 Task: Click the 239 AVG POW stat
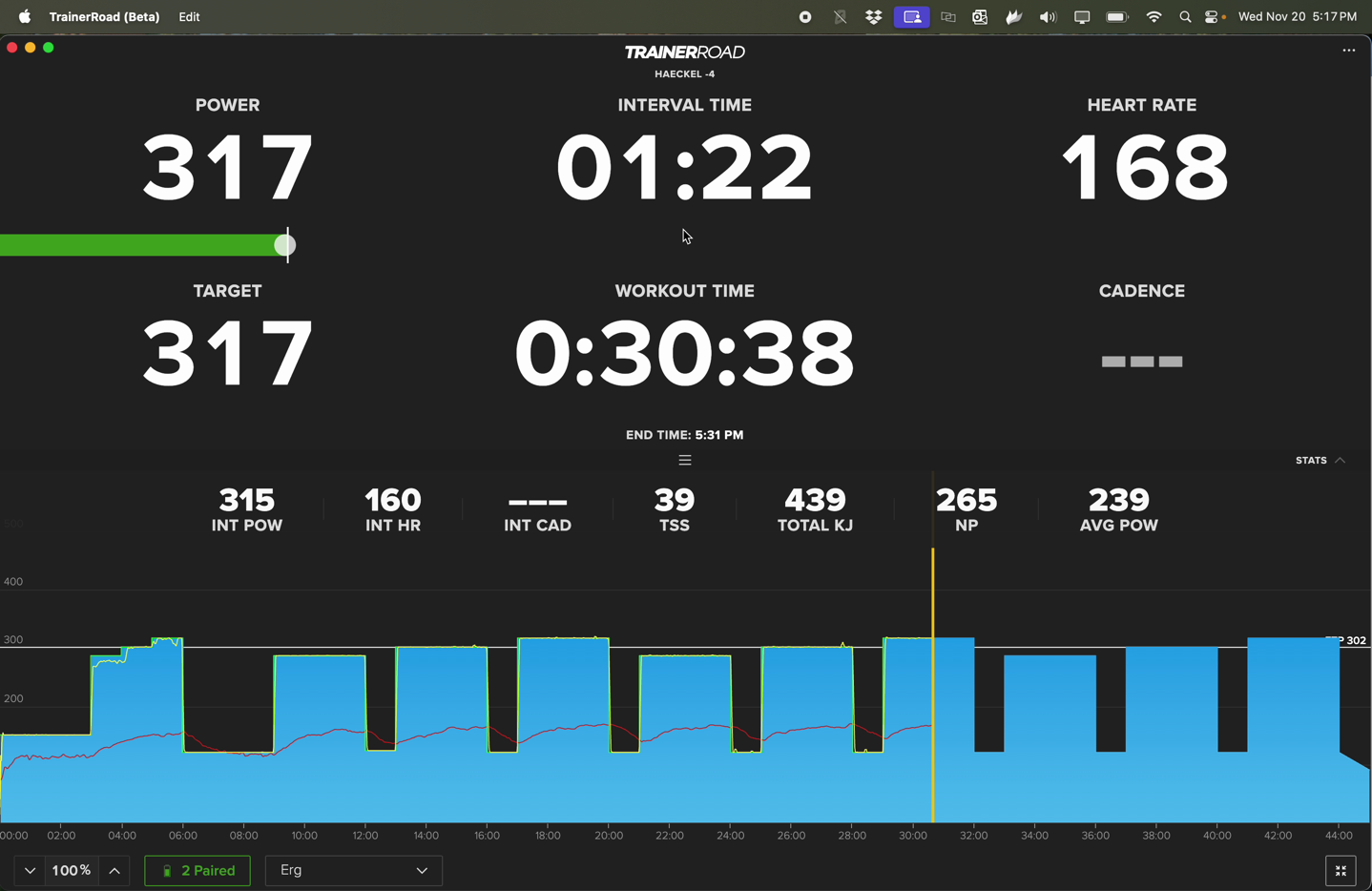click(x=1119, y=509)
